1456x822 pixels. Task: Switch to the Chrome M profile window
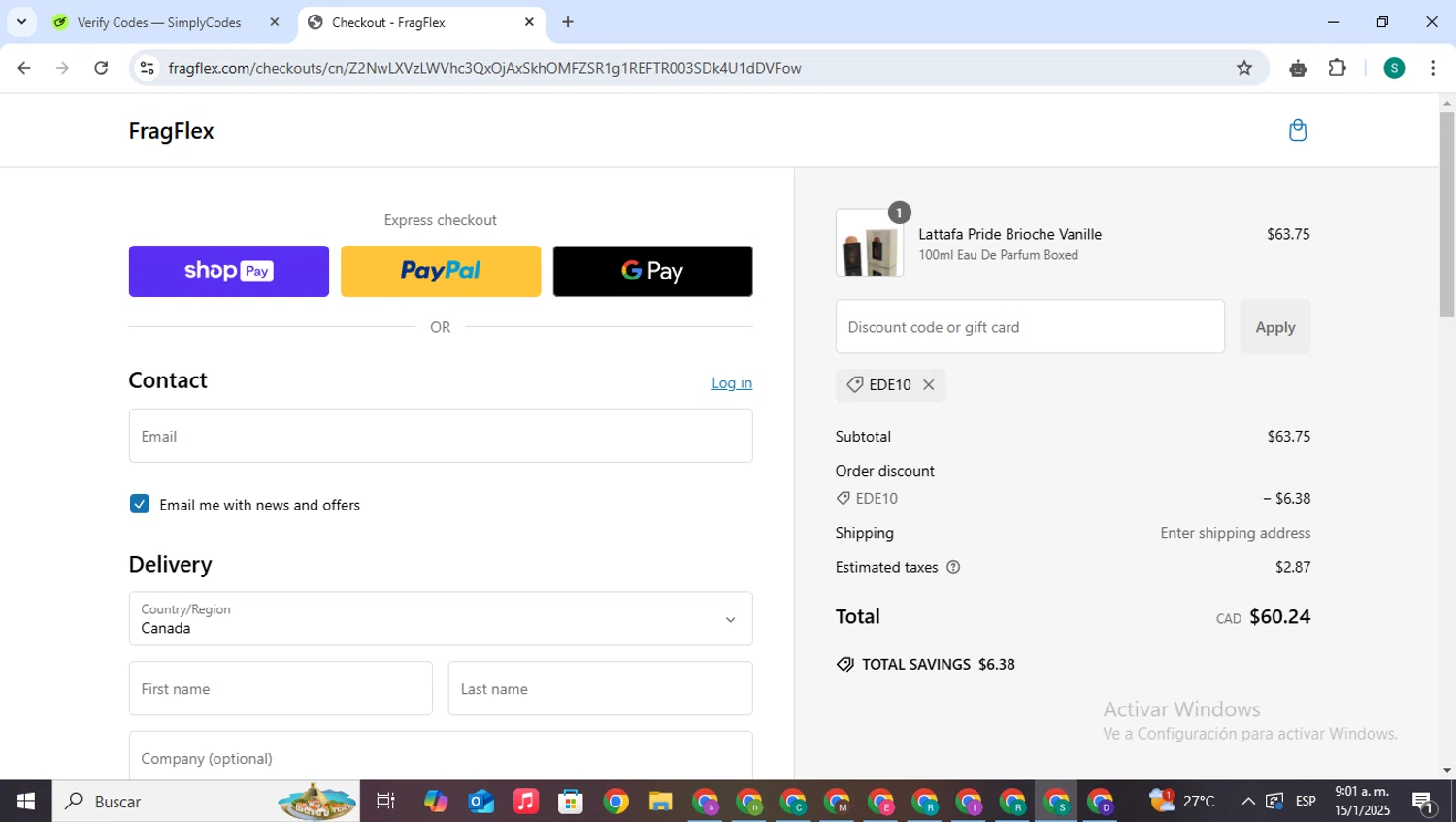[x=837, y=802]
